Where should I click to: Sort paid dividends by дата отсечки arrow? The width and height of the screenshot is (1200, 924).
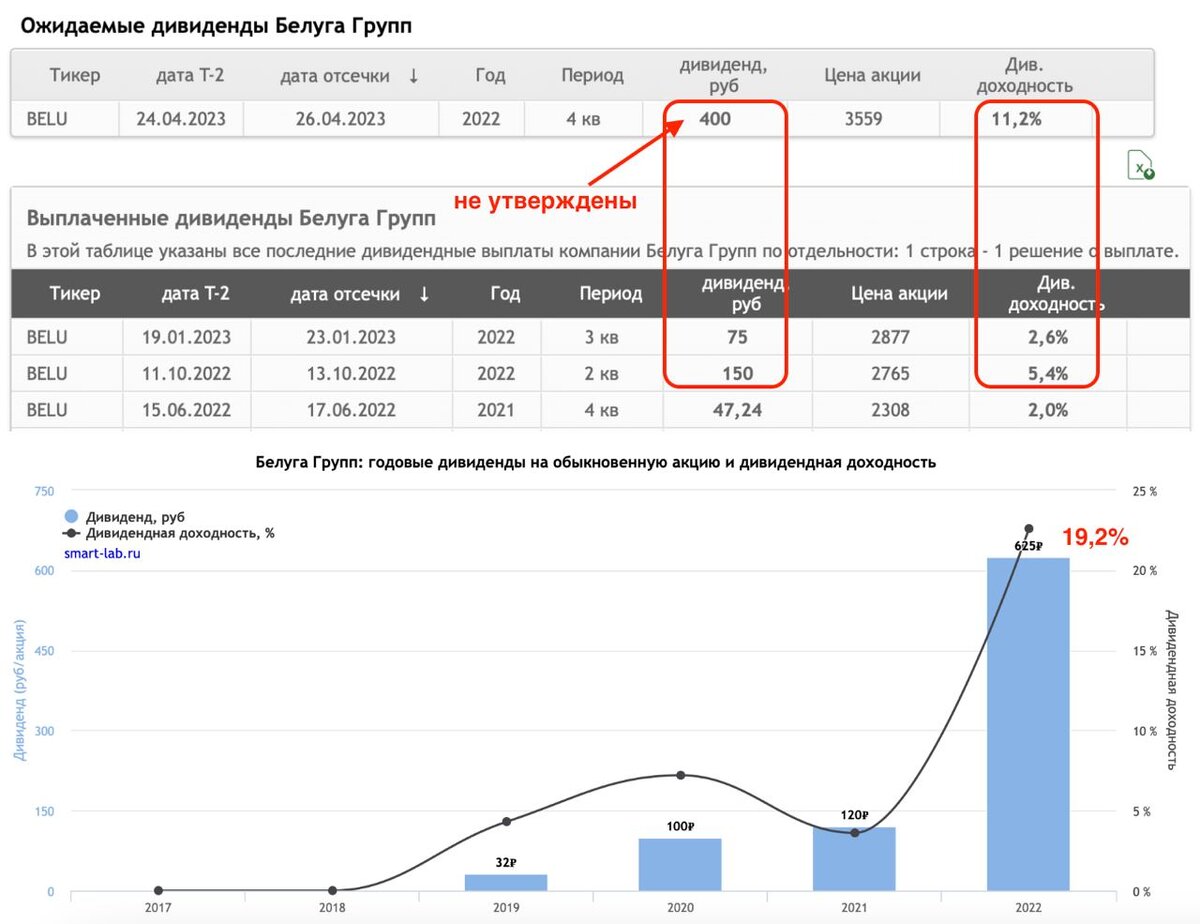pos(424,294)
